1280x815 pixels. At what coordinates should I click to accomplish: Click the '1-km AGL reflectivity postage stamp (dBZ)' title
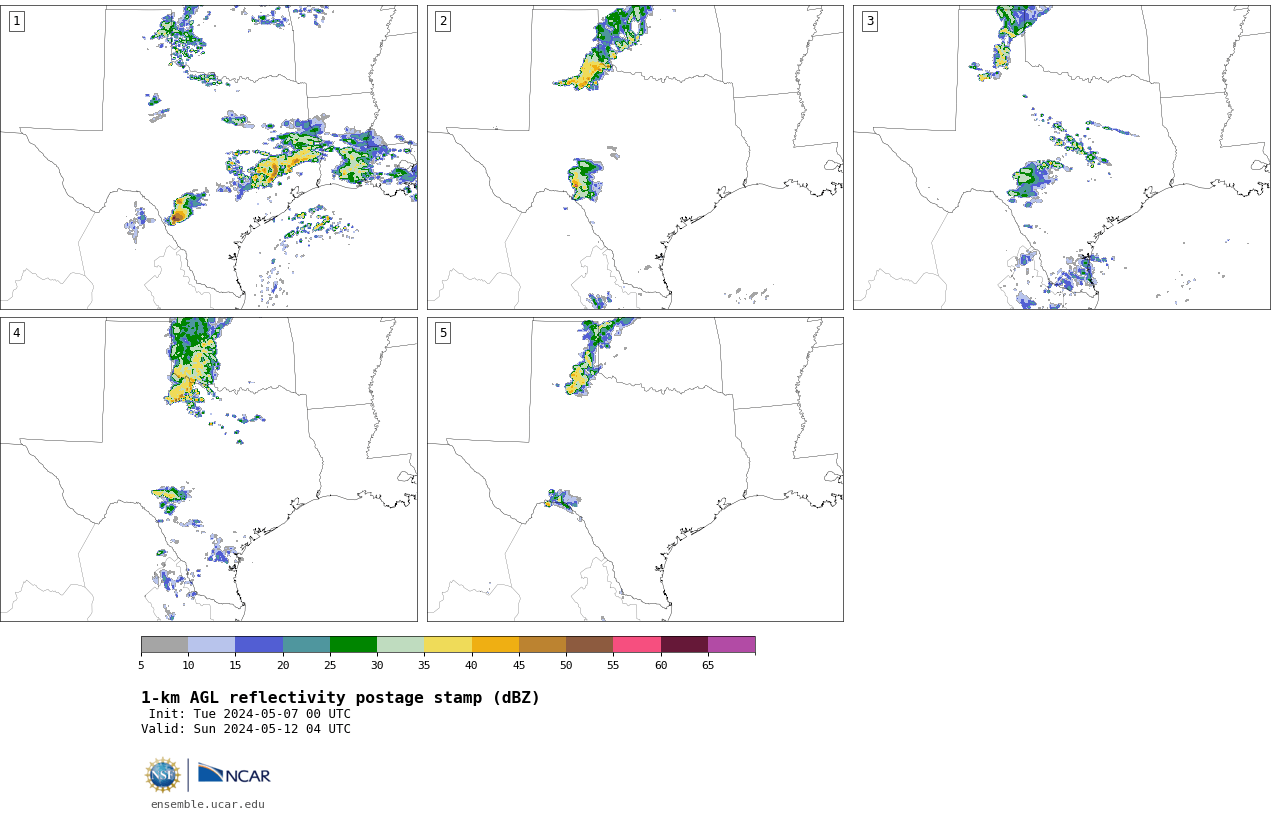pos(340,698)
